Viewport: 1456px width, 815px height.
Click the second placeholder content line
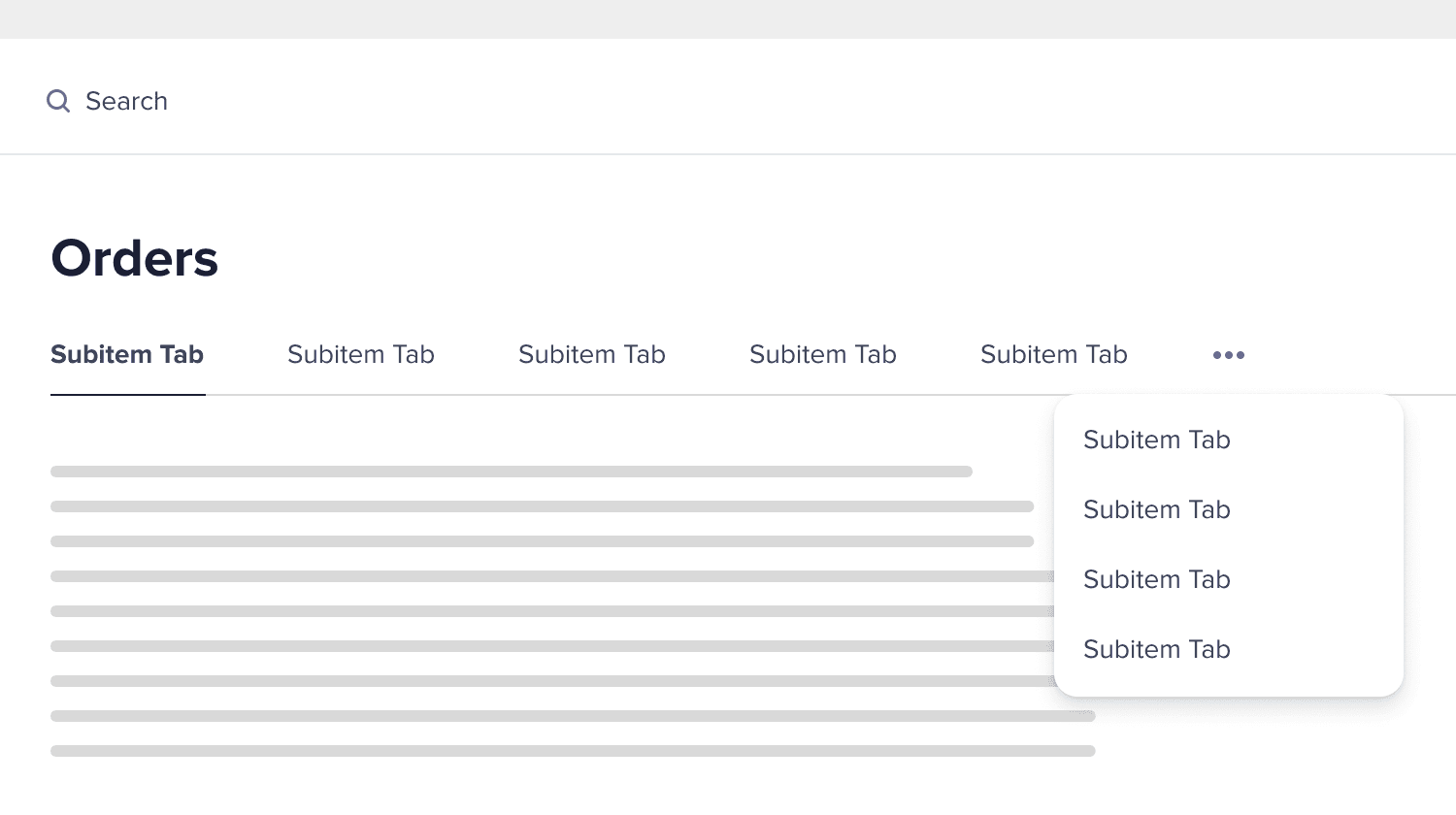coord(542,506)
